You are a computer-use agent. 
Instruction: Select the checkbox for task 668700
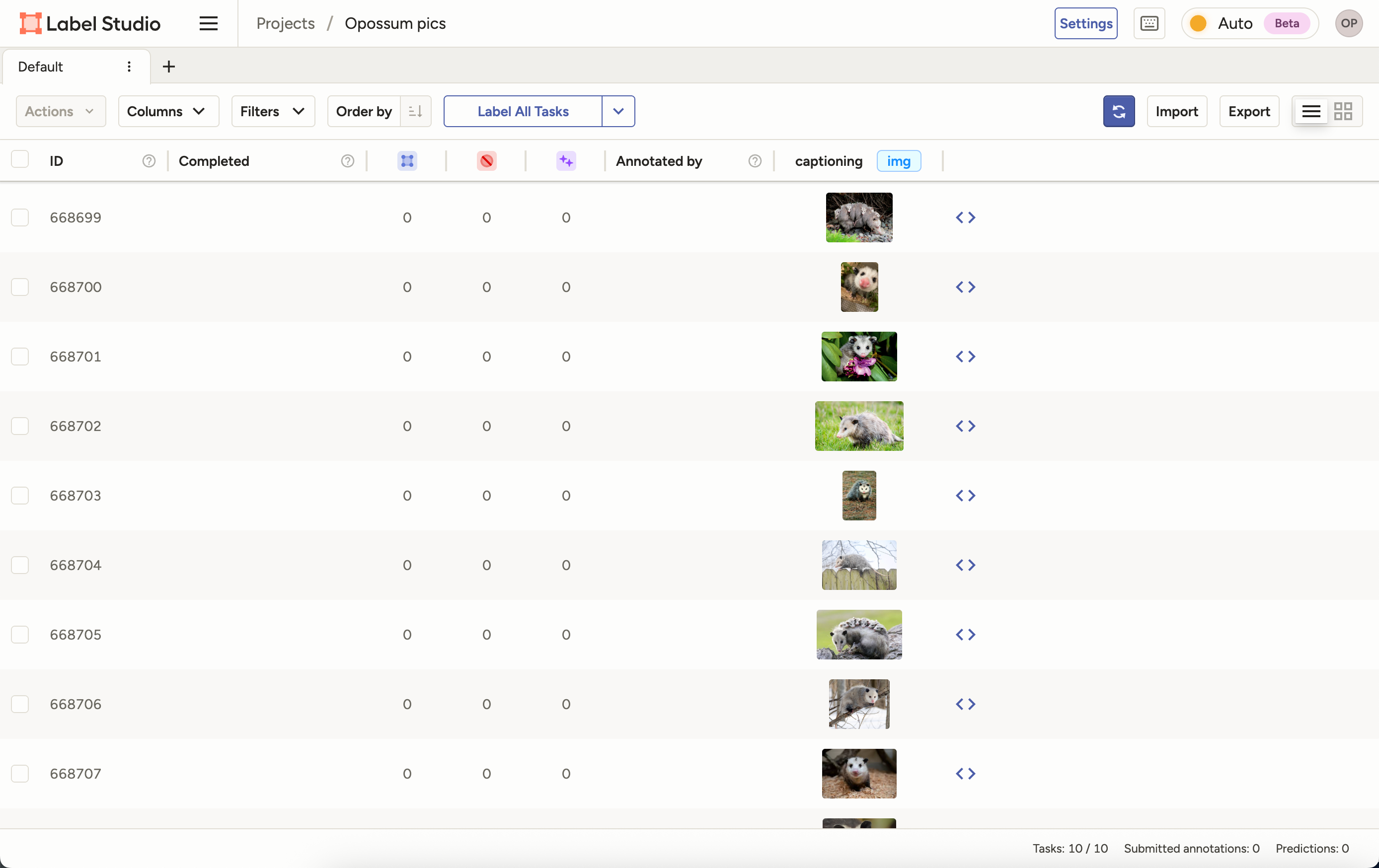coord(21,287)
